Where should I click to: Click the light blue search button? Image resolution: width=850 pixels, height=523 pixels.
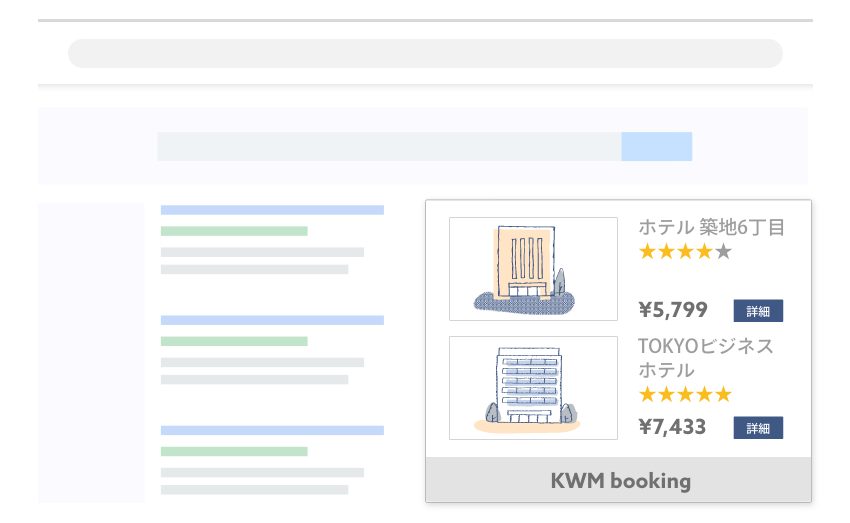click(656, 146)
